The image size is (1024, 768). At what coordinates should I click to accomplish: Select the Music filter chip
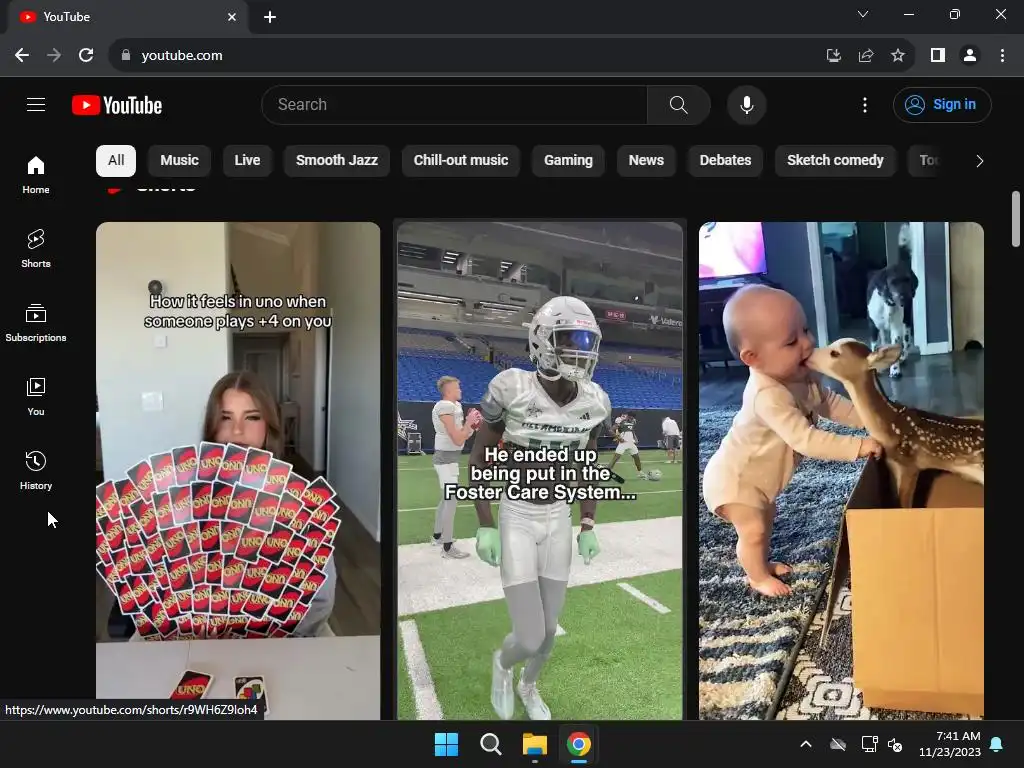[180, 161]
